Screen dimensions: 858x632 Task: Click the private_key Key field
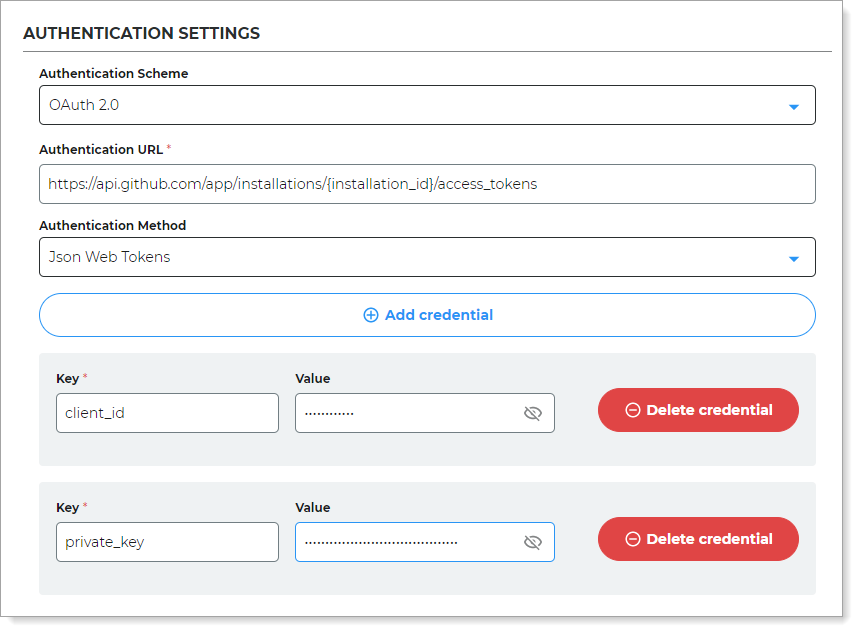(167, 542)
